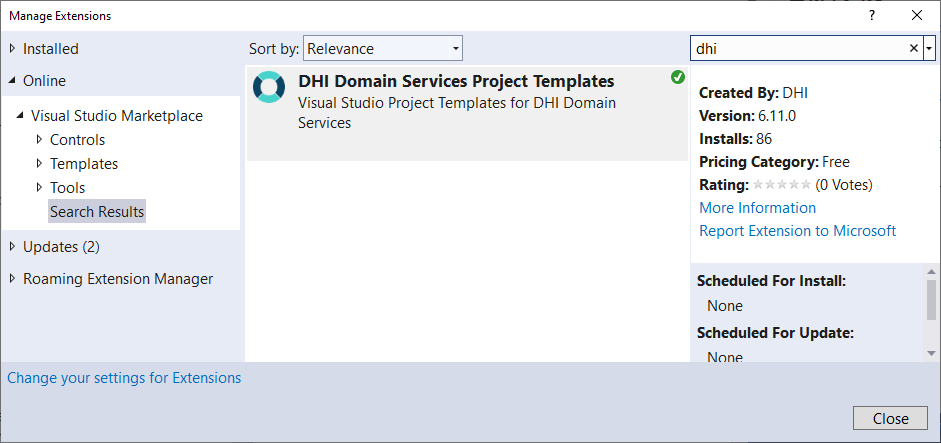Expand the Roaming Extension Manager arrow
941x443 pixels.
click(x=13, y=279)
